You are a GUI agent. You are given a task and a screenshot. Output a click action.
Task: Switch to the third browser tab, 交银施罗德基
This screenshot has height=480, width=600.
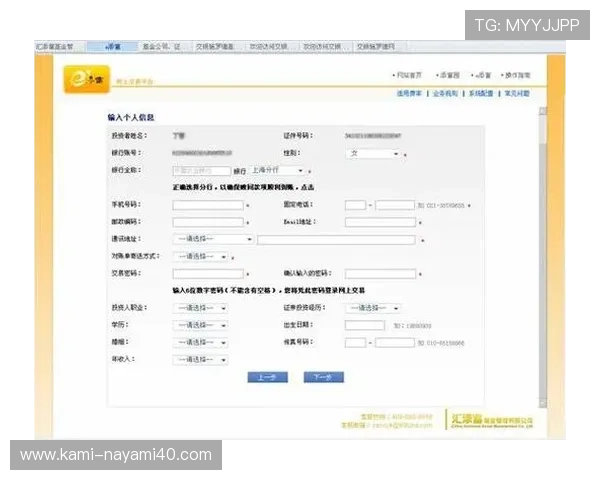(x=217, y=47)
